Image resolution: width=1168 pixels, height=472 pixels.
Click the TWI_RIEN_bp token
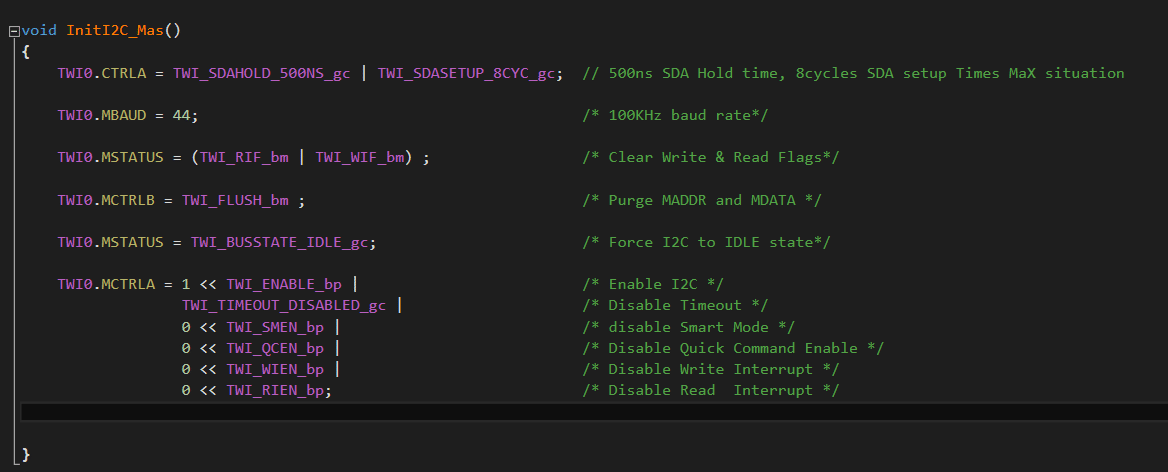pos(275,390)
